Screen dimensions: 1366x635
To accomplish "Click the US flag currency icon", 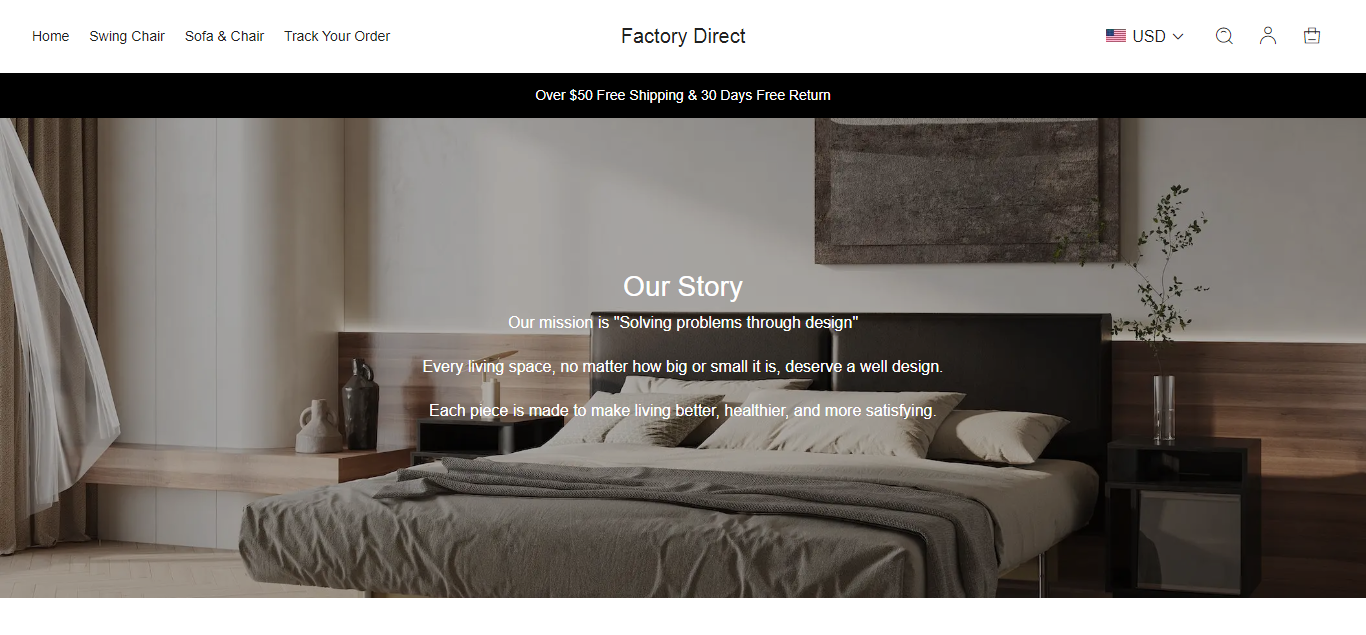I will click(x=1116, y=36).
